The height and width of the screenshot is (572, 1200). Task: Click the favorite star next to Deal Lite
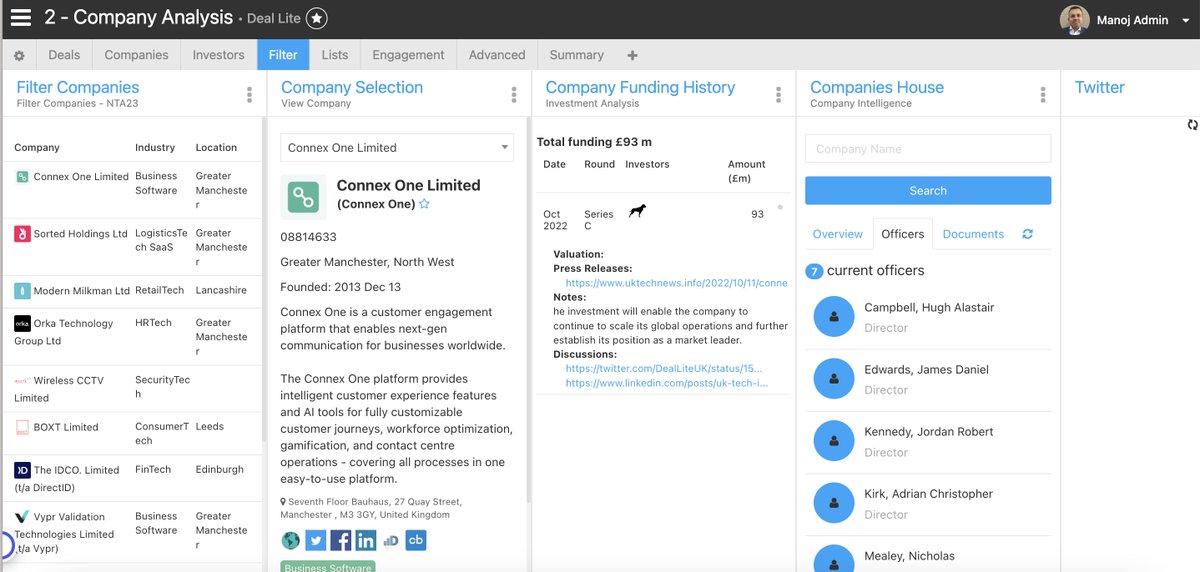pyautogui.click(x=316, y=18)
